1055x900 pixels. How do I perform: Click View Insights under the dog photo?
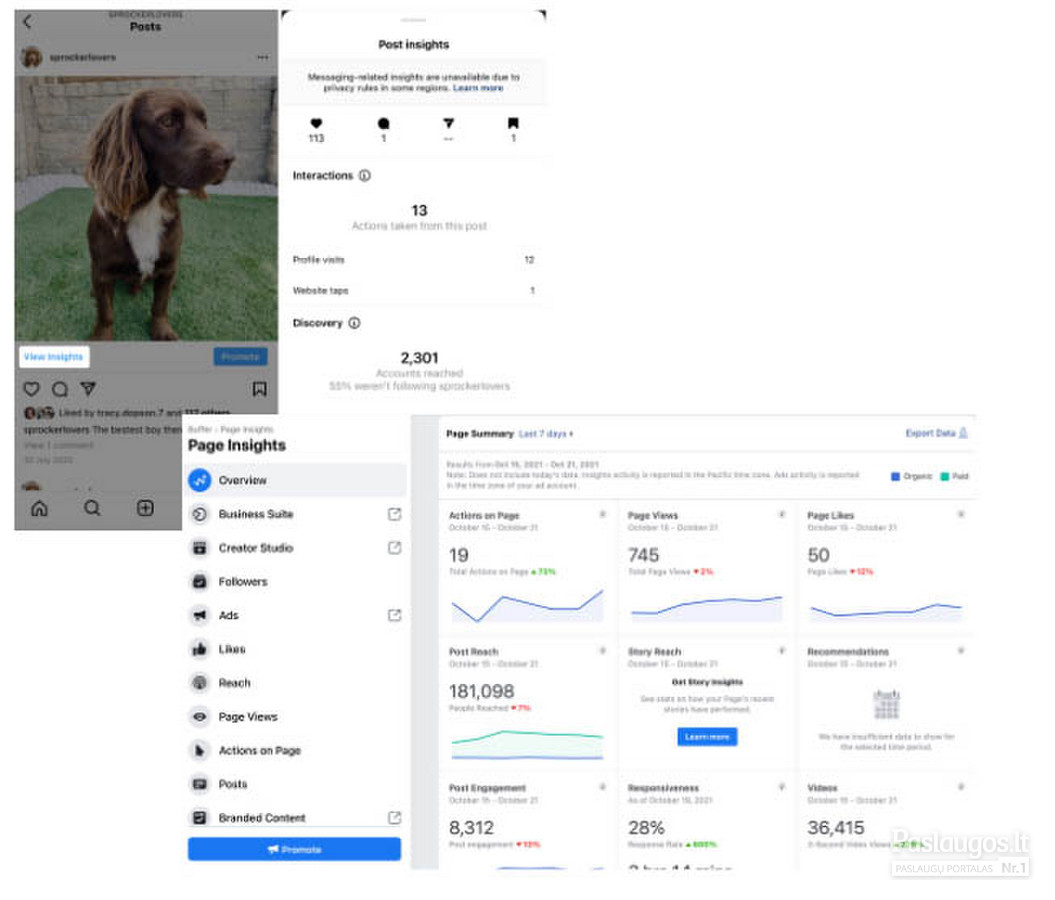[54, 357]
